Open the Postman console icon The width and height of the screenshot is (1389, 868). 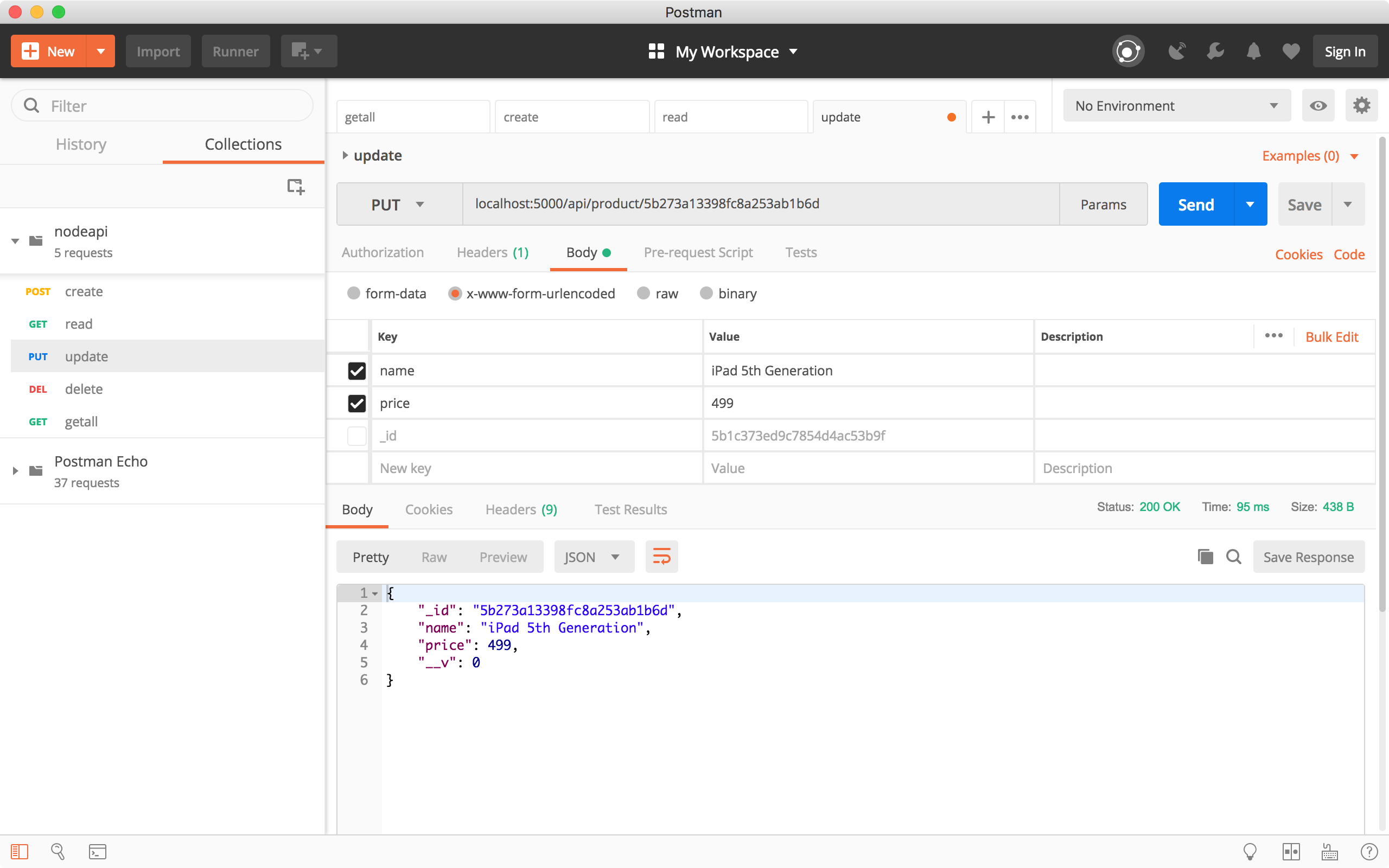pyautogui.click(x=97, y=852)
